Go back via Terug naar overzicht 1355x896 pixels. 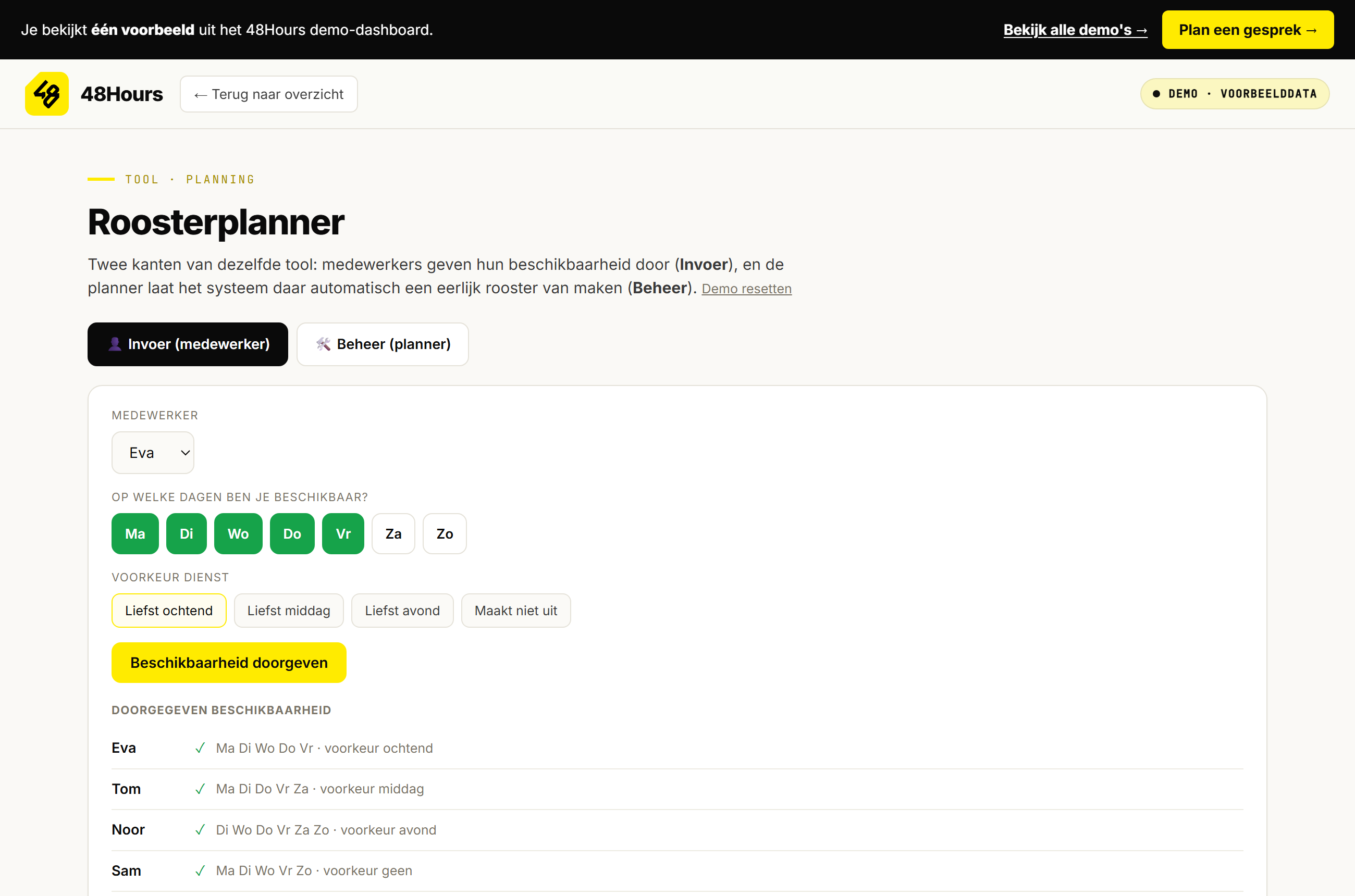tap(269, 94)
